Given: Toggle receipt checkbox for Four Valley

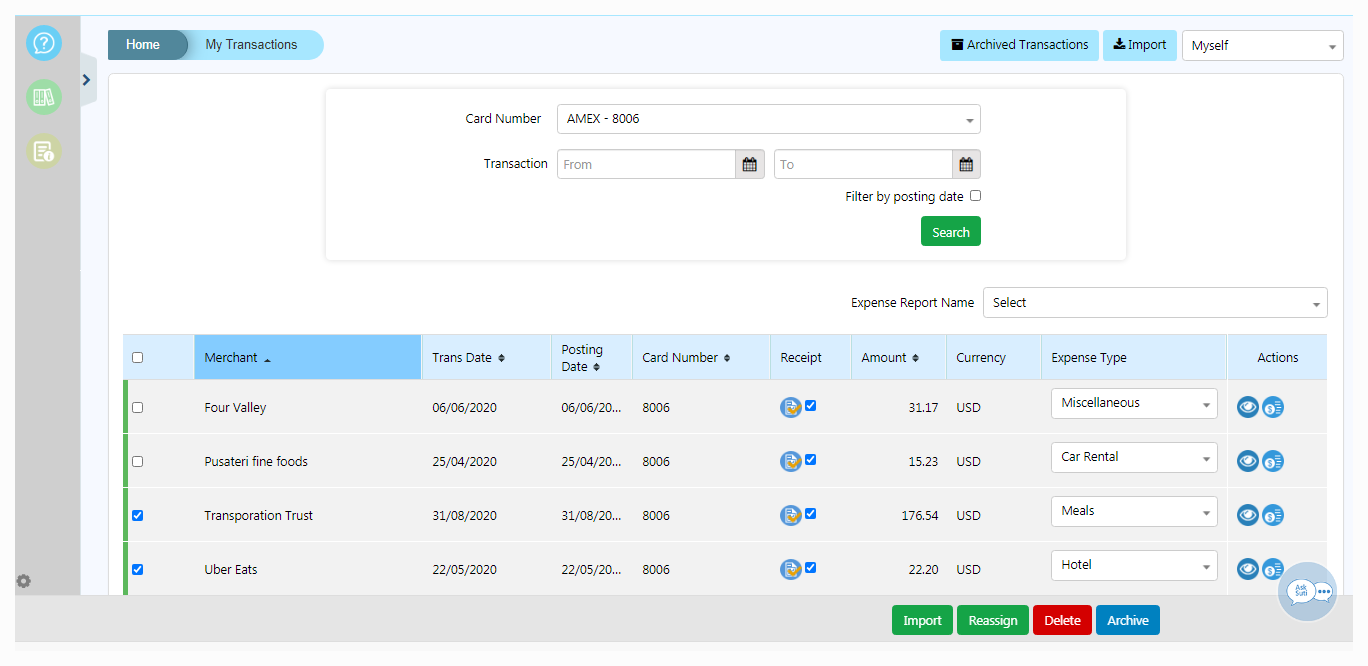Looking at the screenshot, I should (811, 405).
